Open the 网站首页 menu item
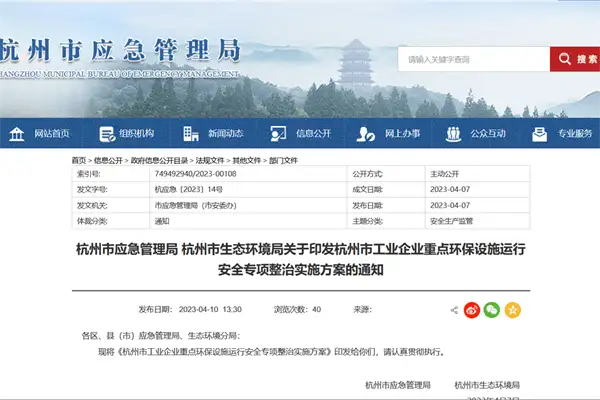 click(52, 133)
